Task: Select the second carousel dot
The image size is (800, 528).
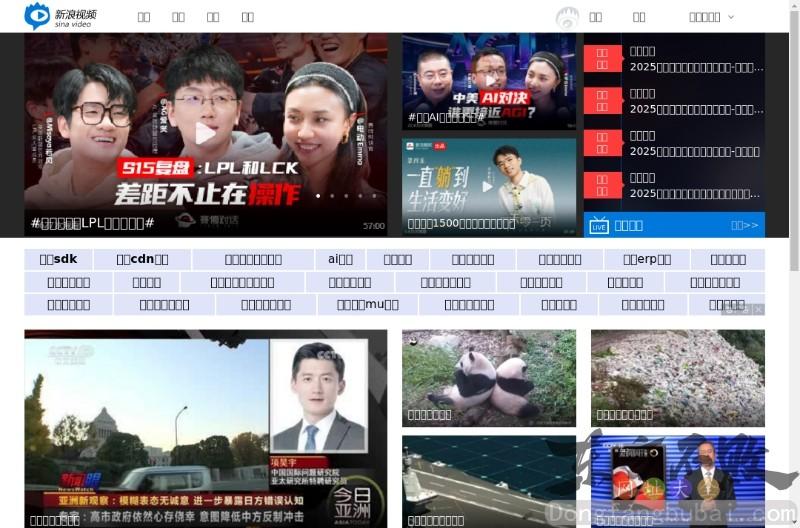Action: point(332,196)
